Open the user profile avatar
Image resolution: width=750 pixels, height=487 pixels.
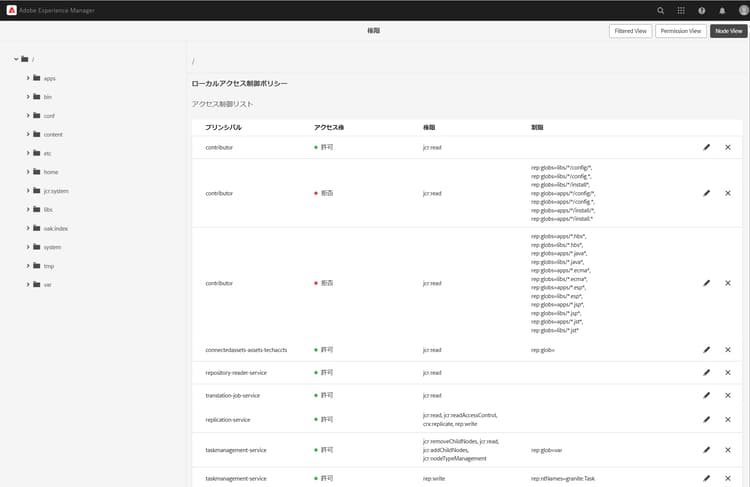tap(744, 11)
